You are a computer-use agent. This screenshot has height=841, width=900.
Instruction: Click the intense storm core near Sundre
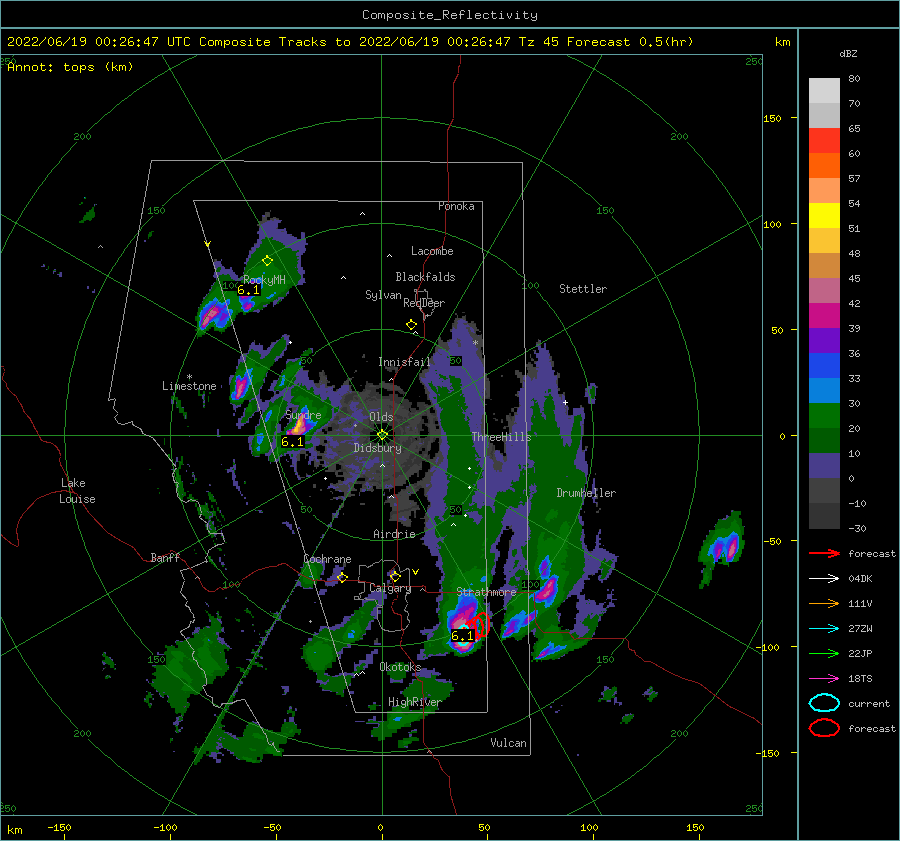[x=298, y=425]
